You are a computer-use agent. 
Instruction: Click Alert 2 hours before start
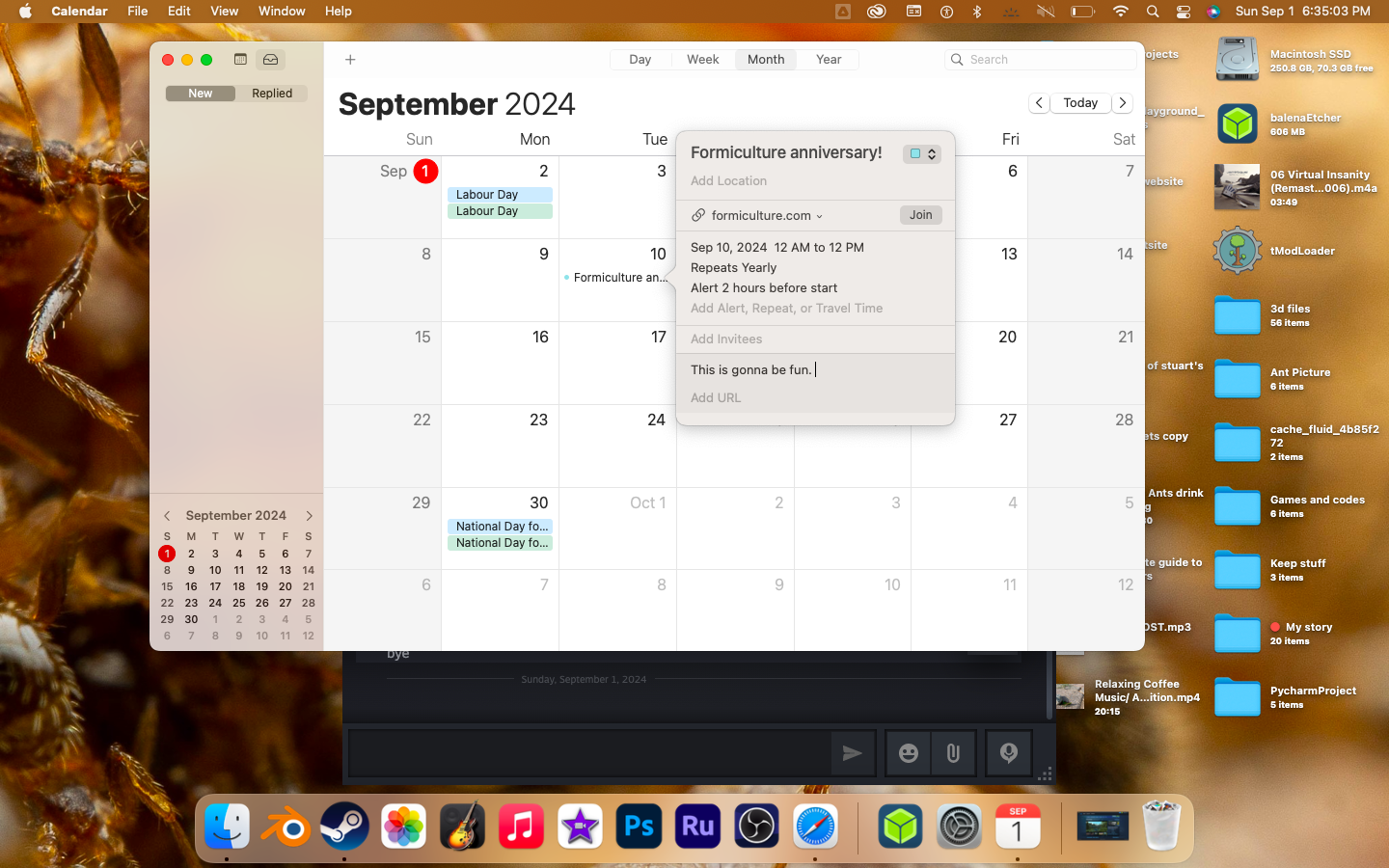(x=764, y=288)
